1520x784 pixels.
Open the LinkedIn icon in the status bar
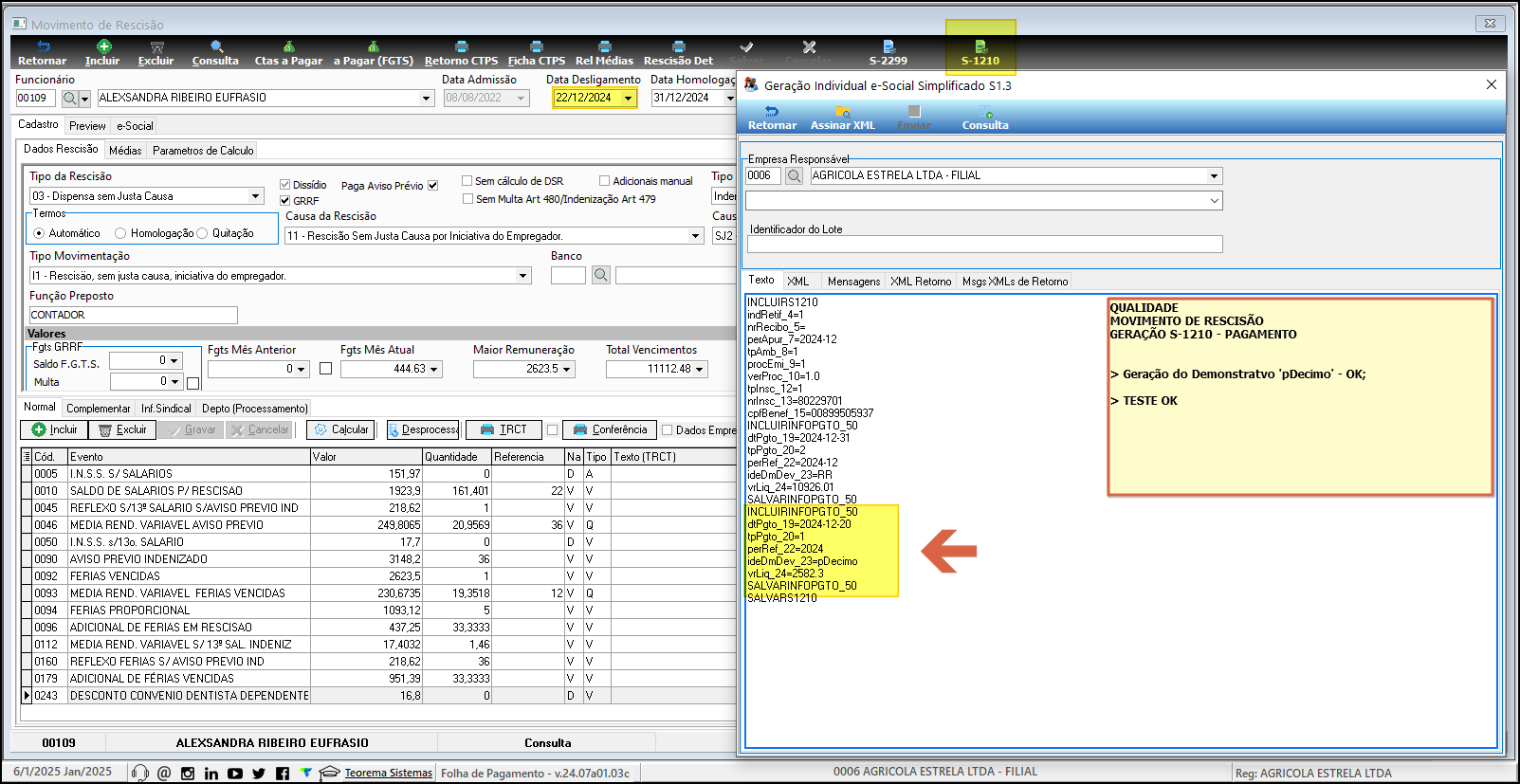[211, 774]
